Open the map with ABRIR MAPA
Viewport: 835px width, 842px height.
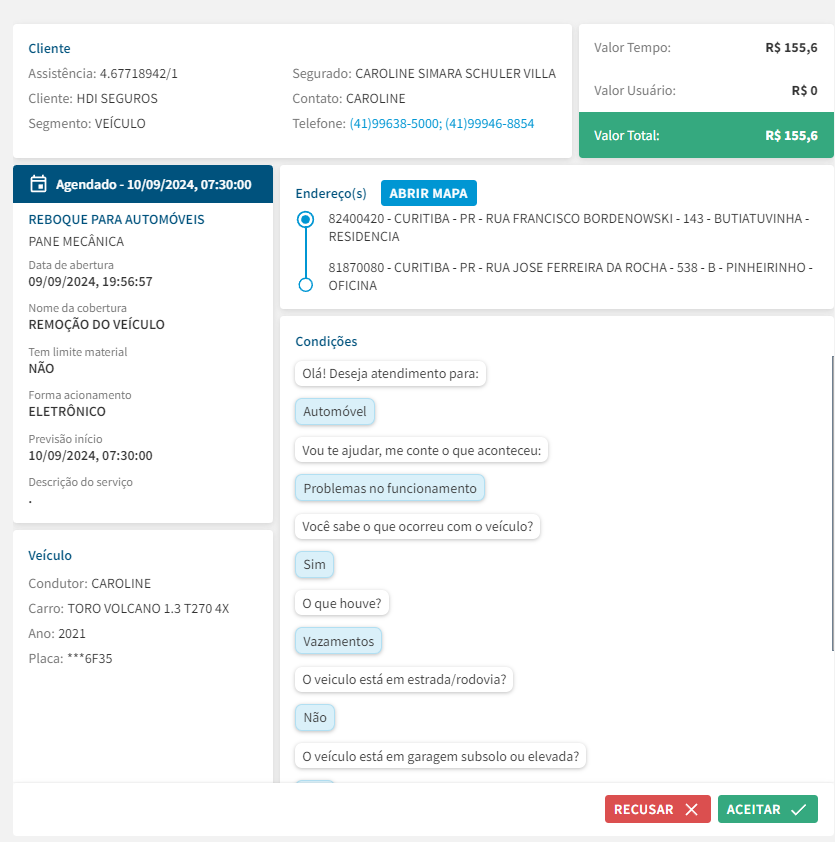[429, 193]
